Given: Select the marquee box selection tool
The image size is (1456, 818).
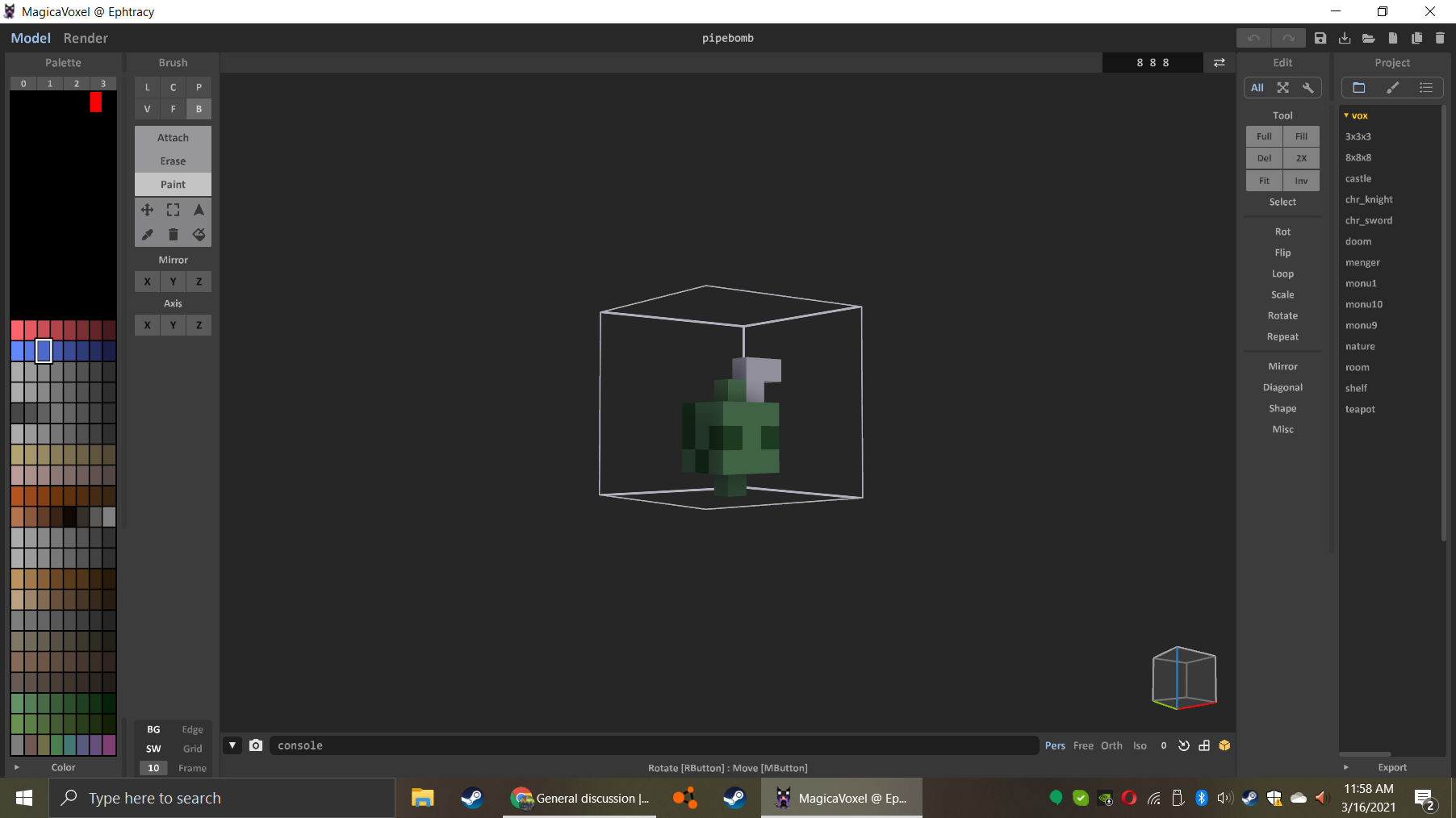Looking at the screenshot, I should tap(173, 210).
